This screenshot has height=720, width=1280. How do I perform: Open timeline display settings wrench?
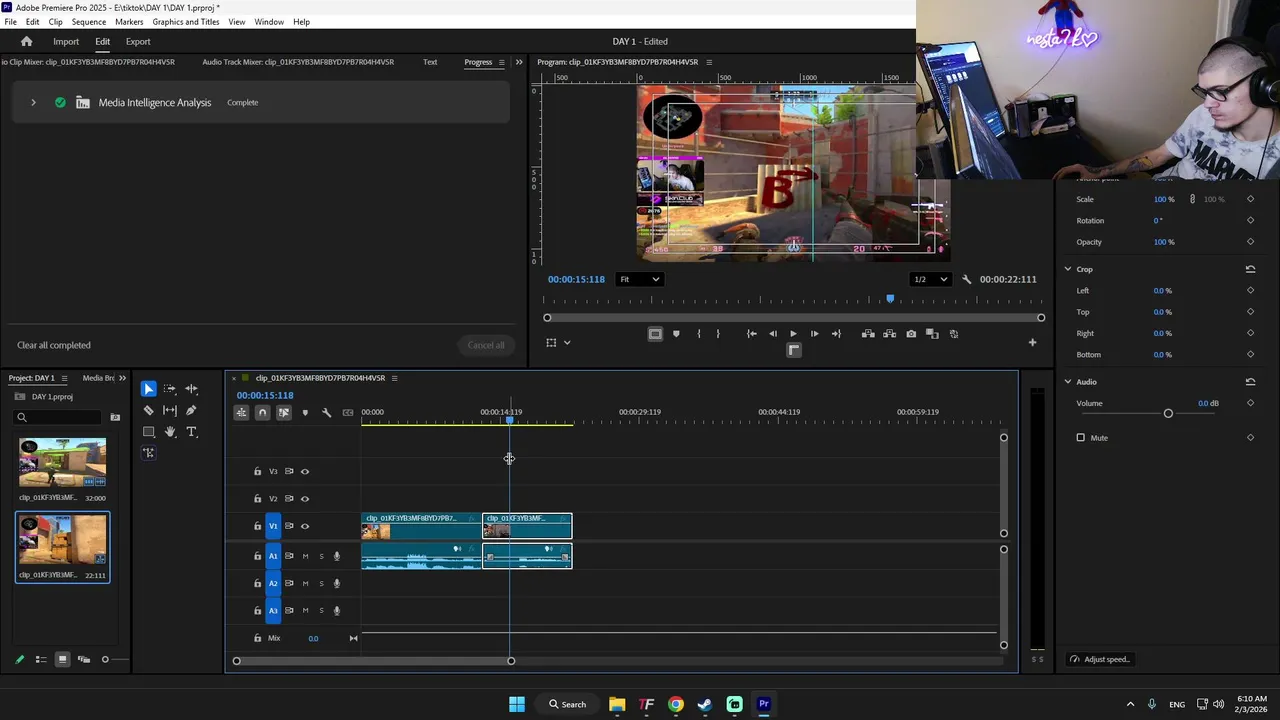coord(326,412)
